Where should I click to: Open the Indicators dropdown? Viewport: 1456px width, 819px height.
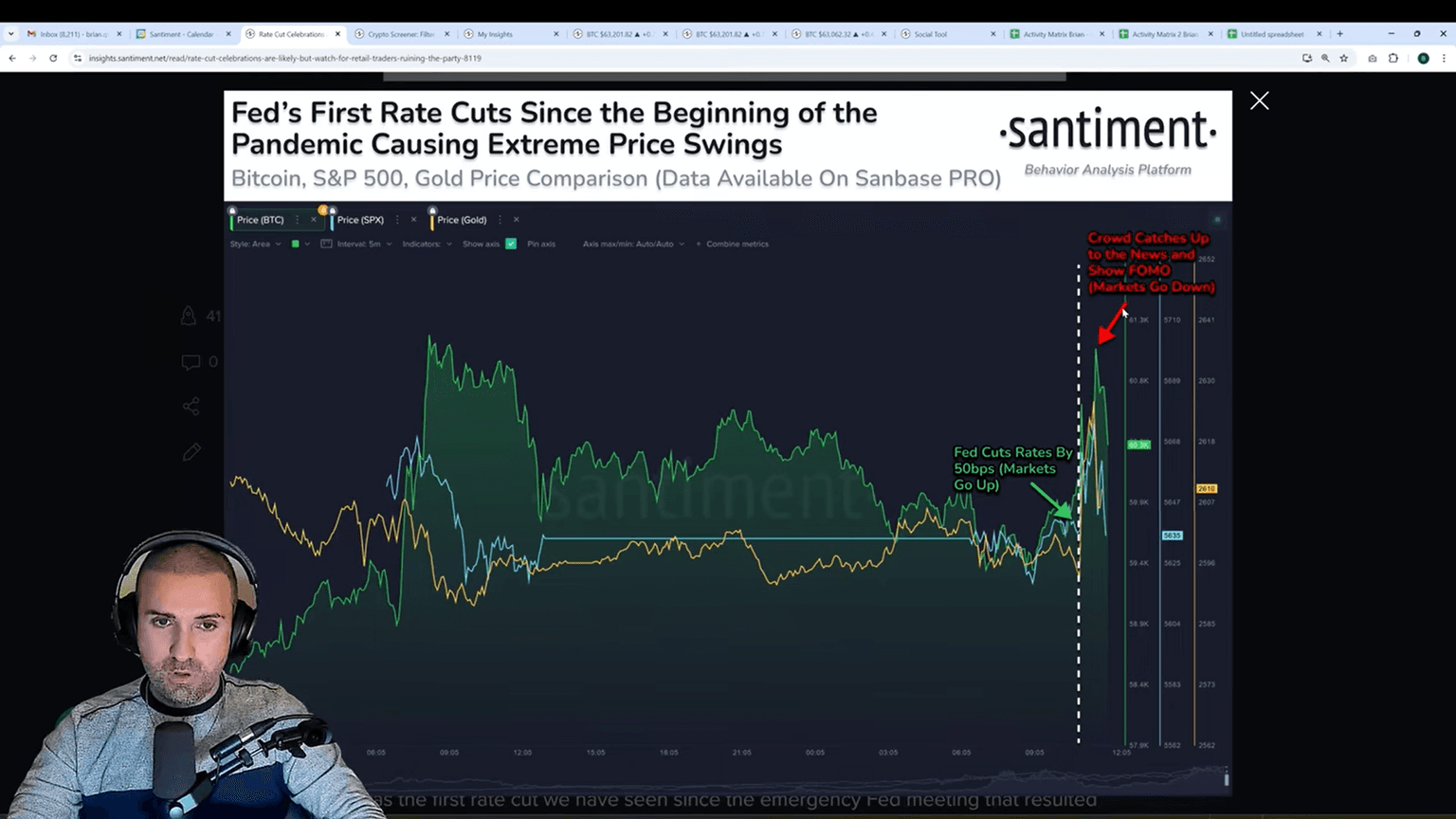[x=427, y=244]
